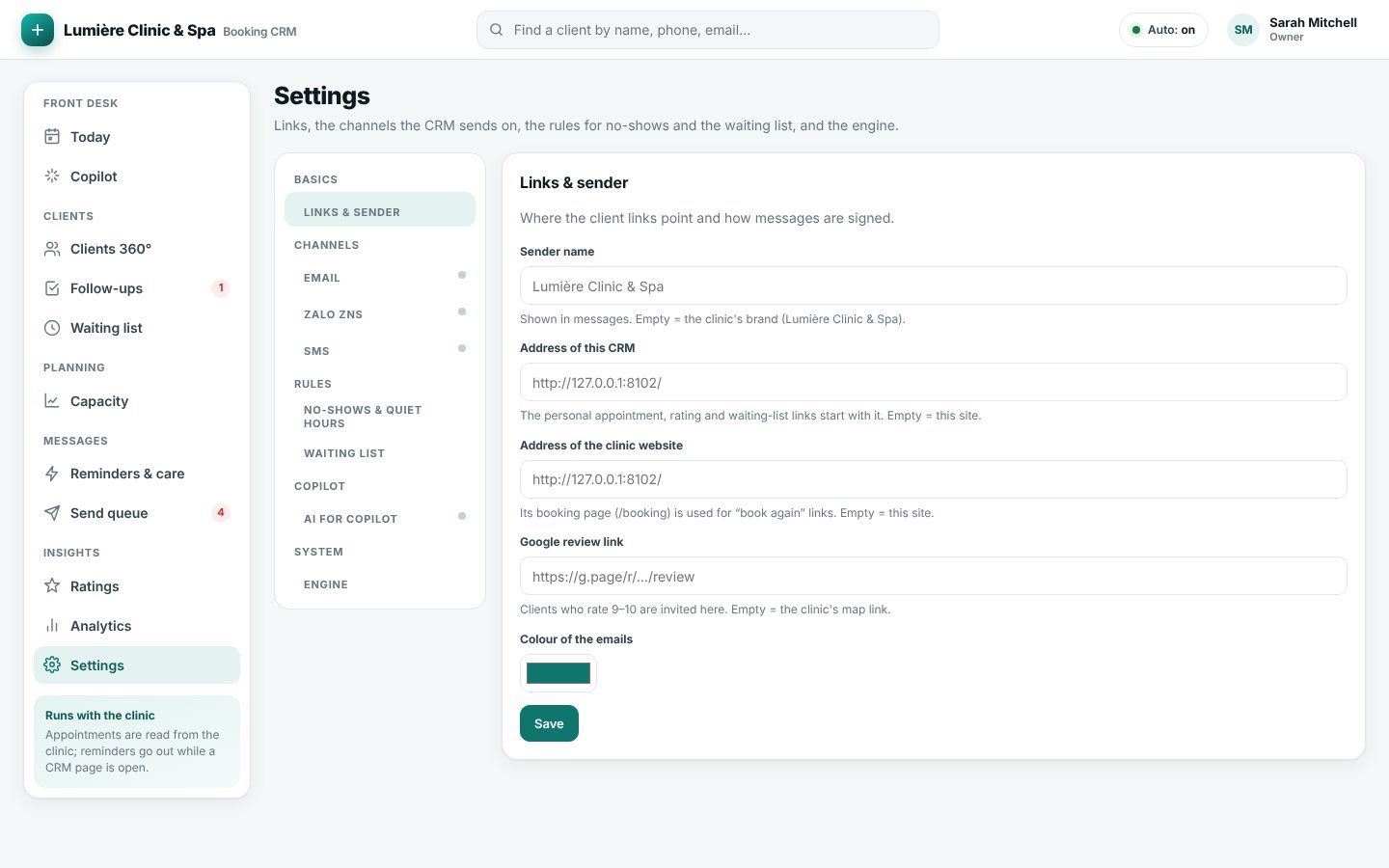
Task: Select the Engine system section
Action: [x=380, y=584]
